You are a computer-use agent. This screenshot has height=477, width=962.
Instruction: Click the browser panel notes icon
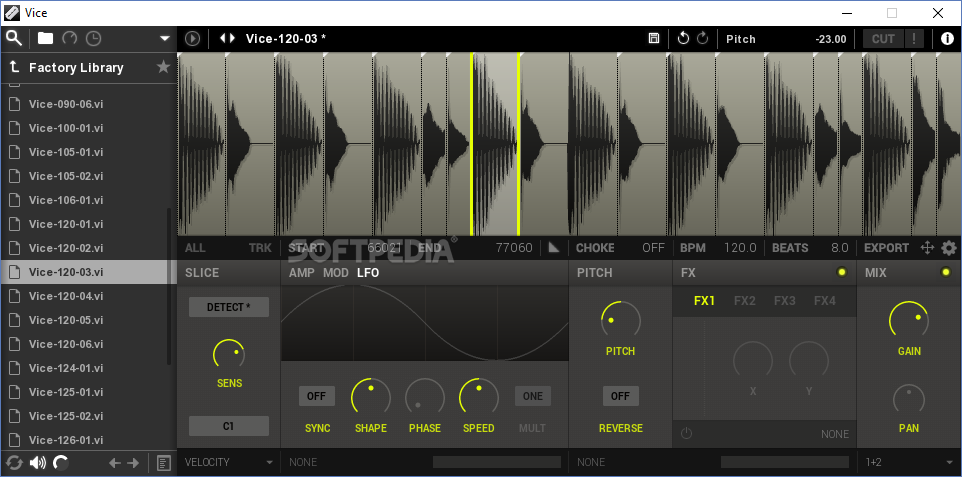(x=164, y=463)
